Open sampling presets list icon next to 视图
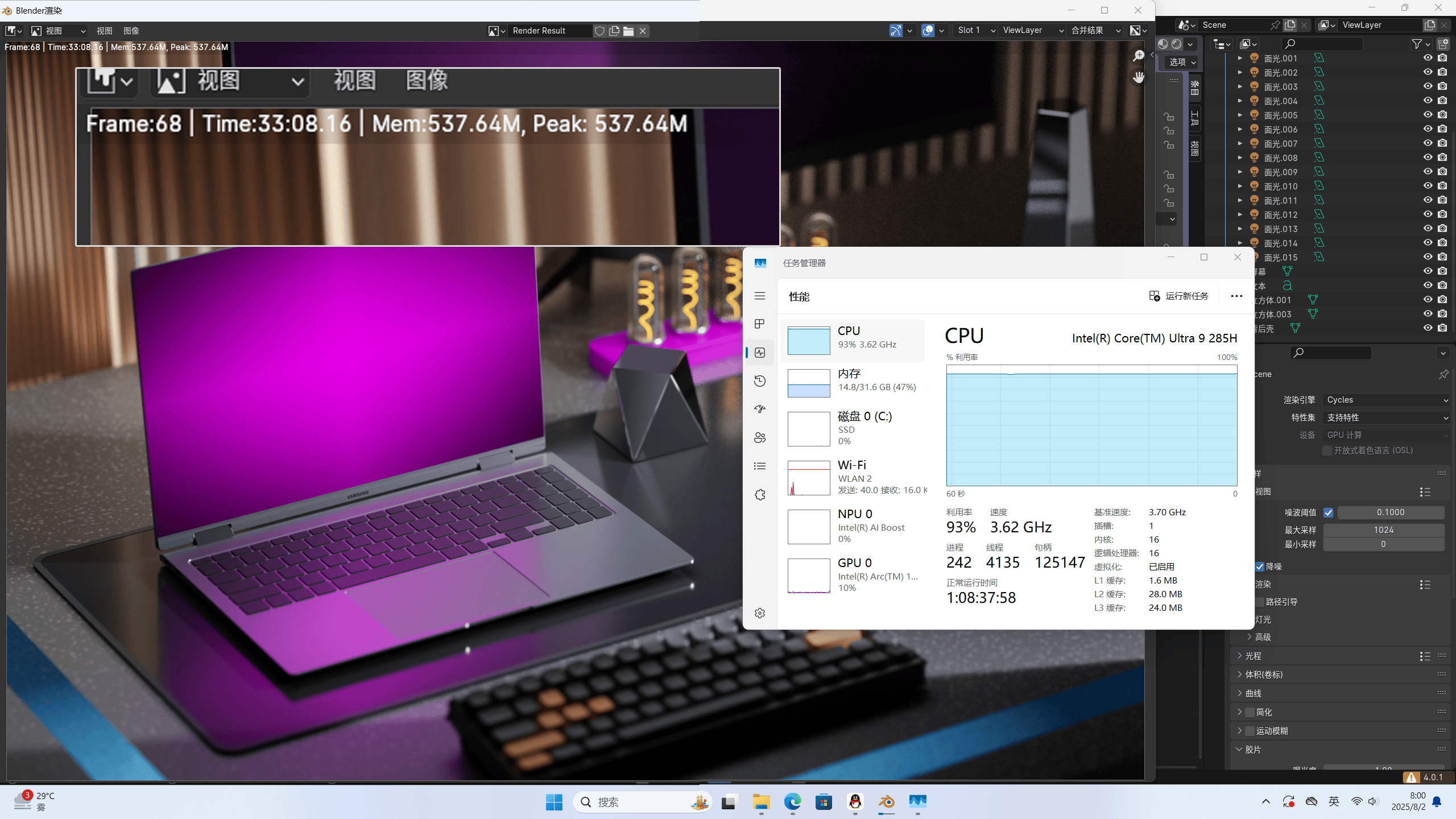 point(1425,492)
